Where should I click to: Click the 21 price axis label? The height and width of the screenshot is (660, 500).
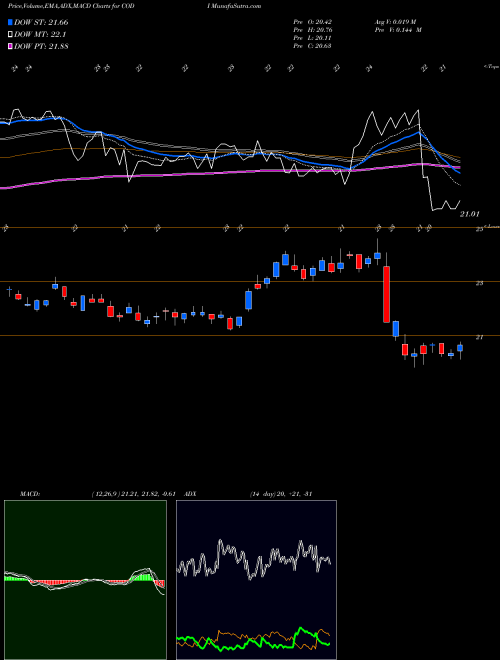tap(479, 337)
